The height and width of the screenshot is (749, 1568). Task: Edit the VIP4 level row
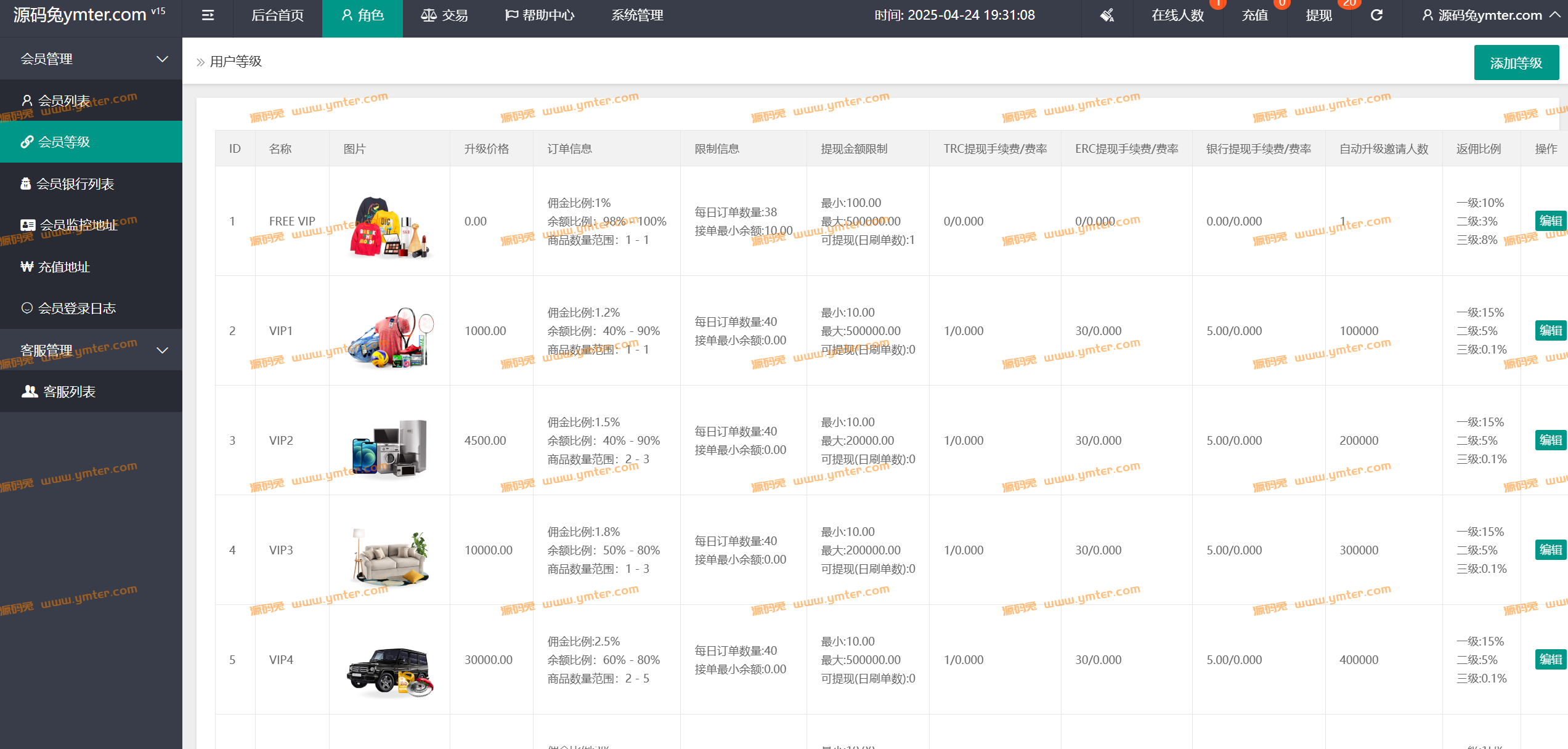click(1550, 659)
